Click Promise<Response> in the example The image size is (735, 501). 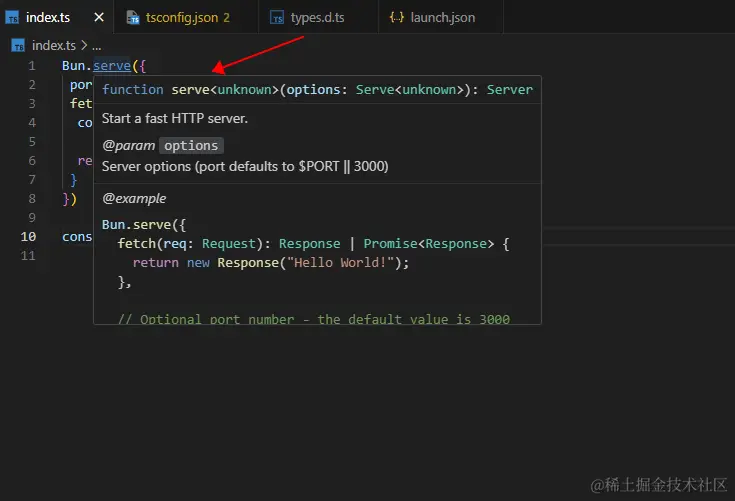click(x=428, y=244)
